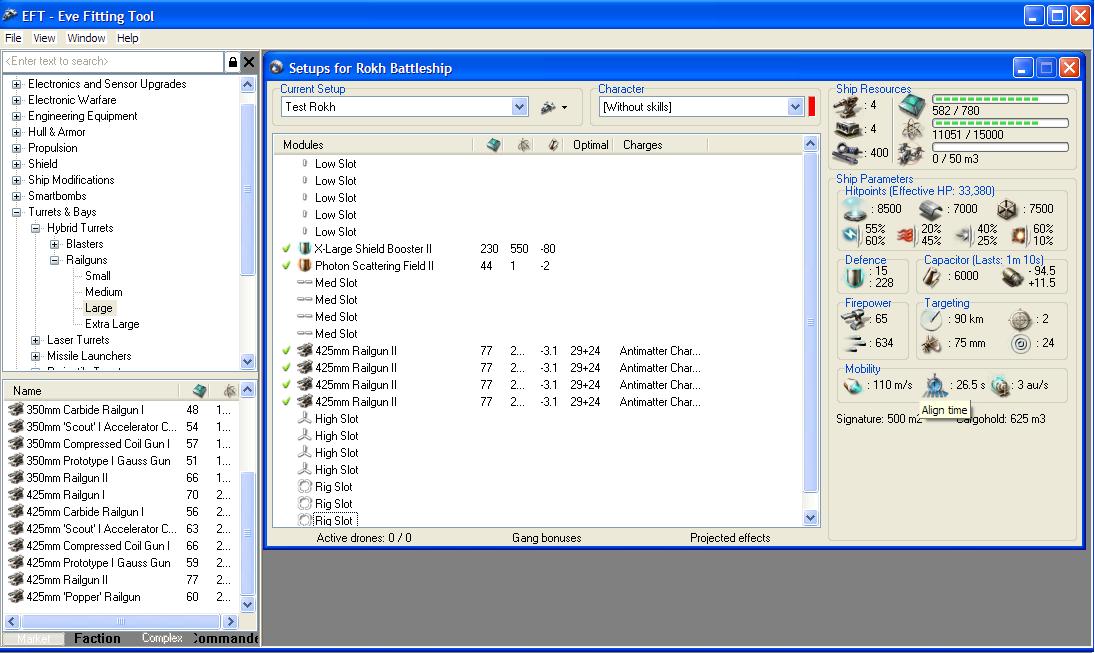Viewport: 1095px width, 653px height.
Task: Click the Gang bonuses label
Action: [x=546, y=538]
